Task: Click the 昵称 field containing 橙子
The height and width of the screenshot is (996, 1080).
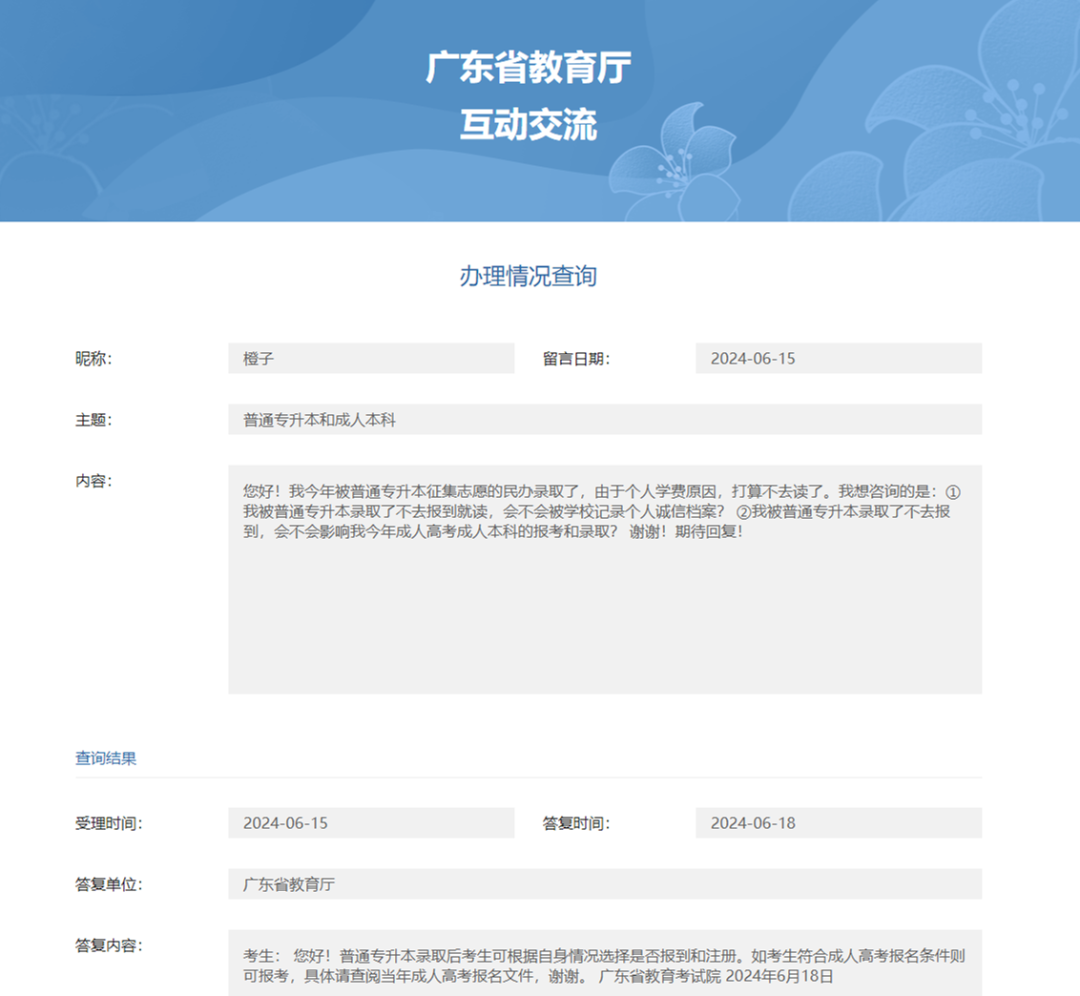Action: [371, 358]
